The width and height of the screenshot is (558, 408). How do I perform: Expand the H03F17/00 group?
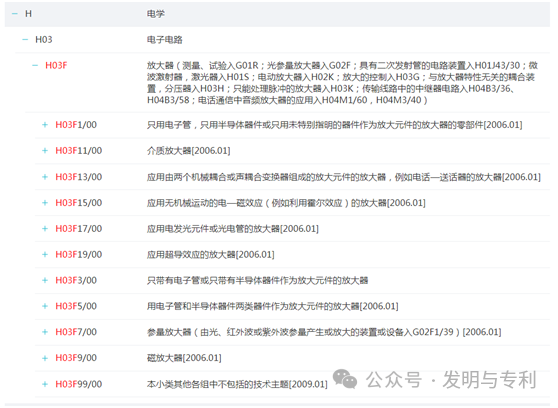[45, 228]
